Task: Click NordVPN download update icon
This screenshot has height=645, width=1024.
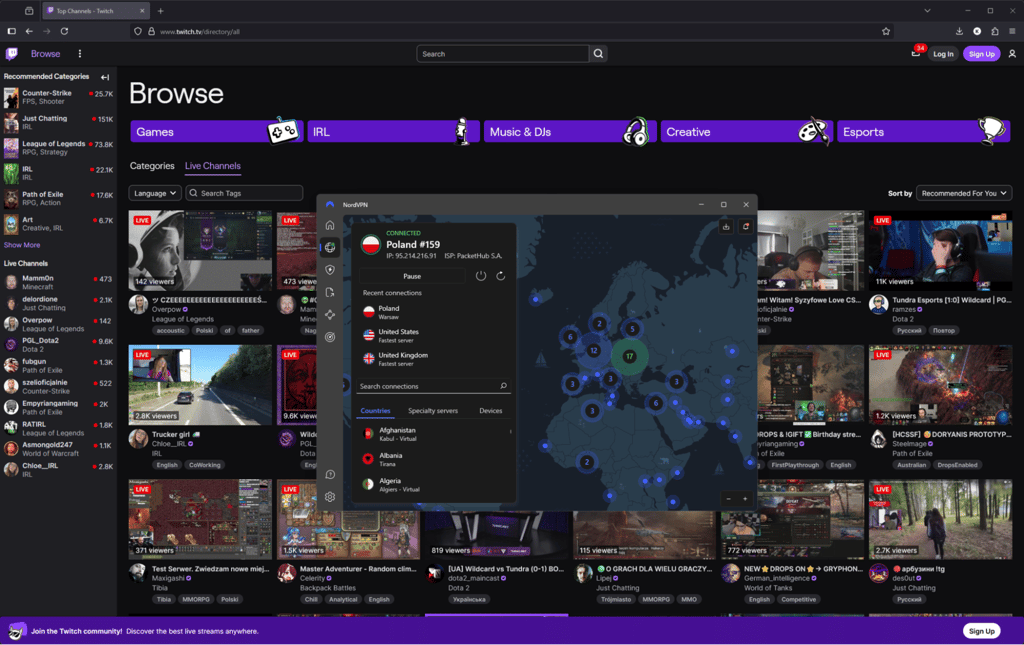Action: tap(726, 227)
